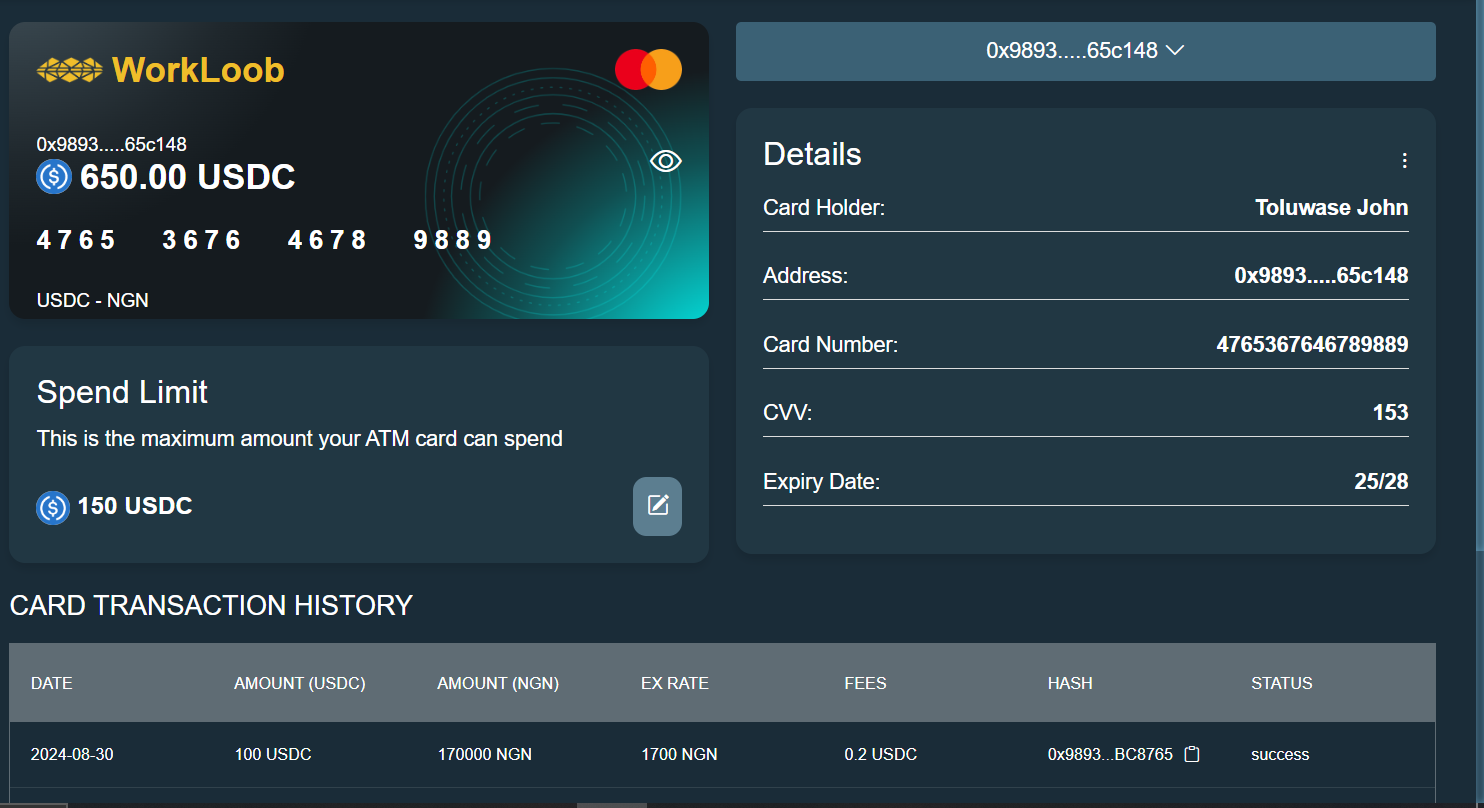1484x808 pixels.
Task: Click the horizontal scrollbar thumb at the bottom
Action: (x=612, y=805)
